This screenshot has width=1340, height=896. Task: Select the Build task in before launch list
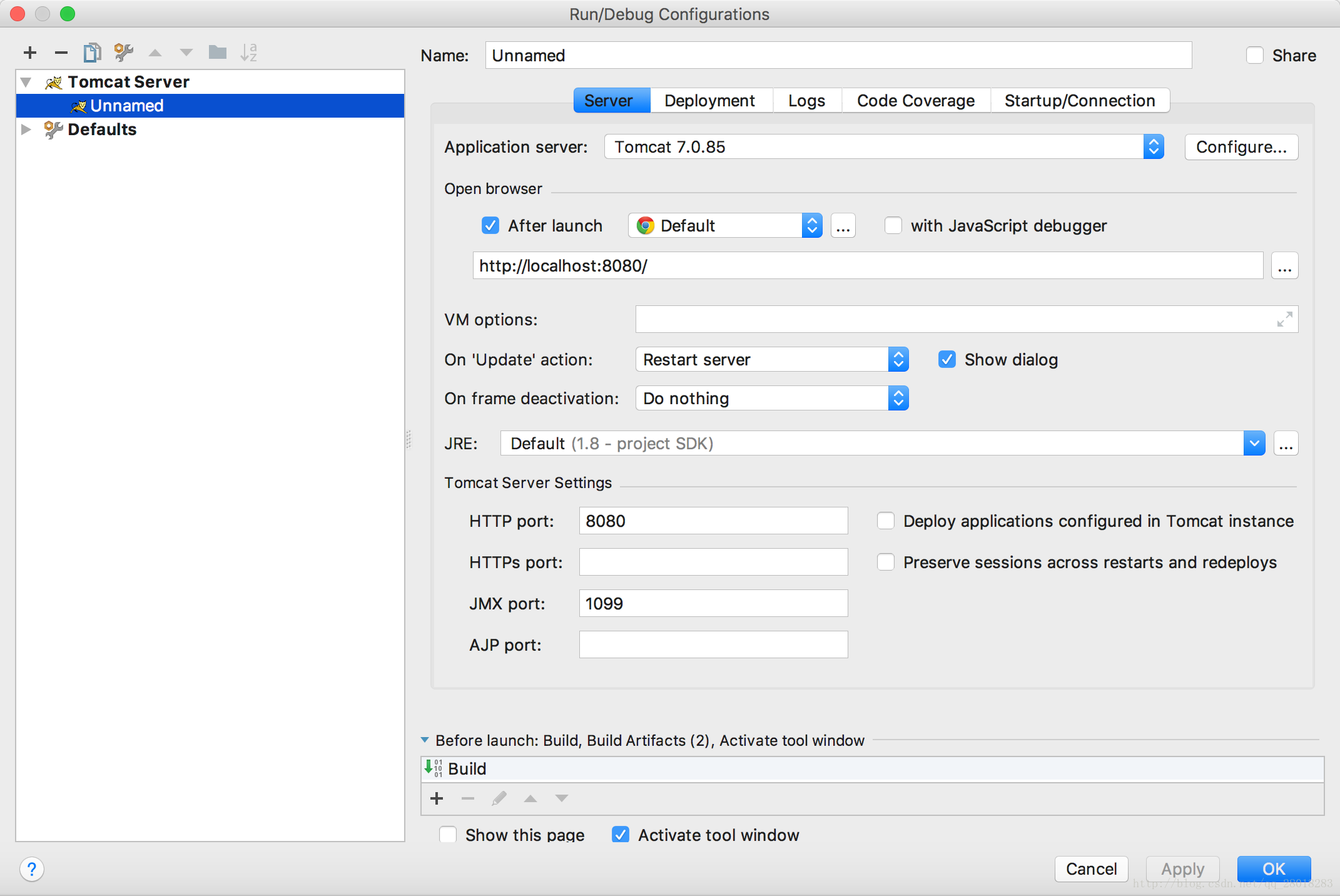tap(872, 769)
